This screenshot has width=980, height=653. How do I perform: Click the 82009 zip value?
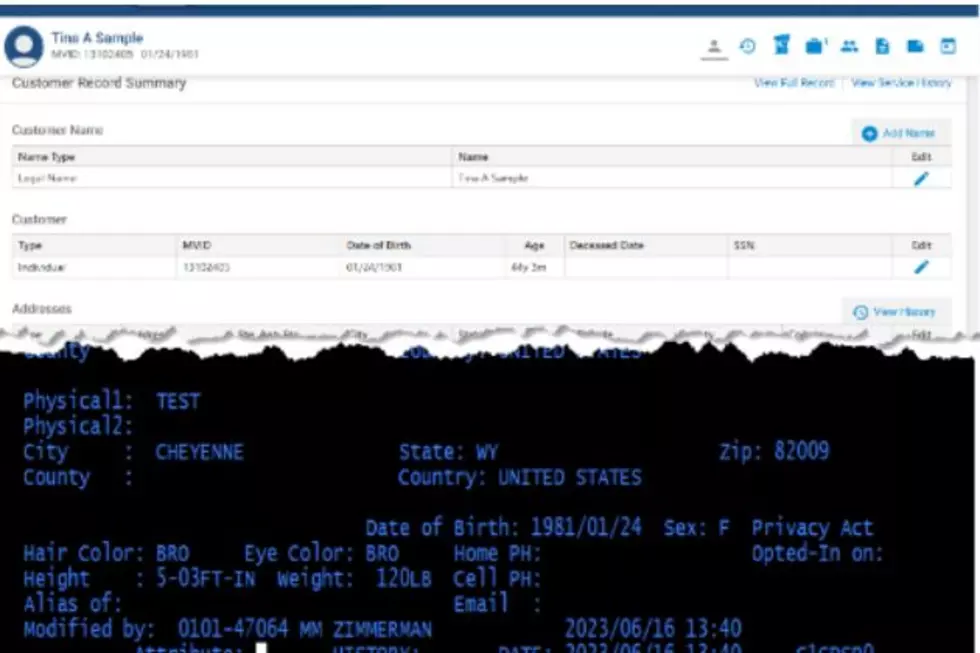coord(802,451)
